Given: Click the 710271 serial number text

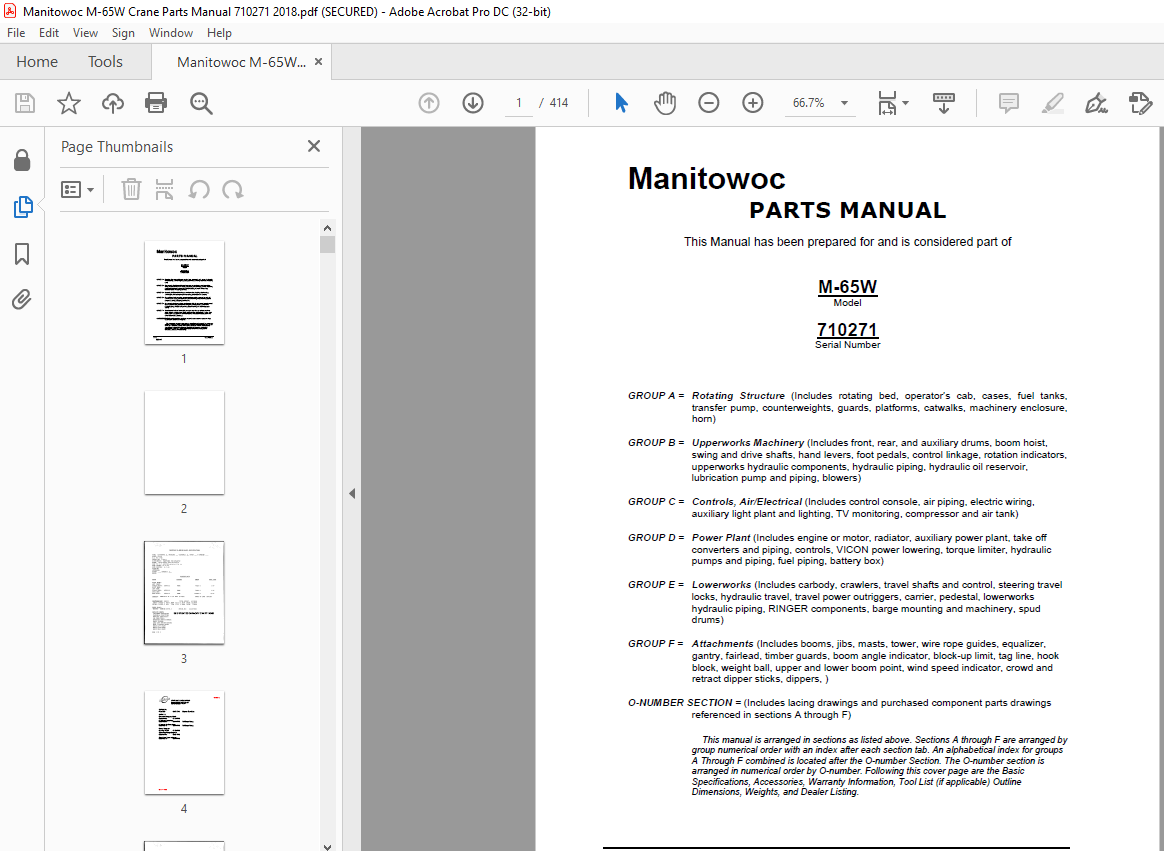Looking at the screenshot, I should [847, 330].
